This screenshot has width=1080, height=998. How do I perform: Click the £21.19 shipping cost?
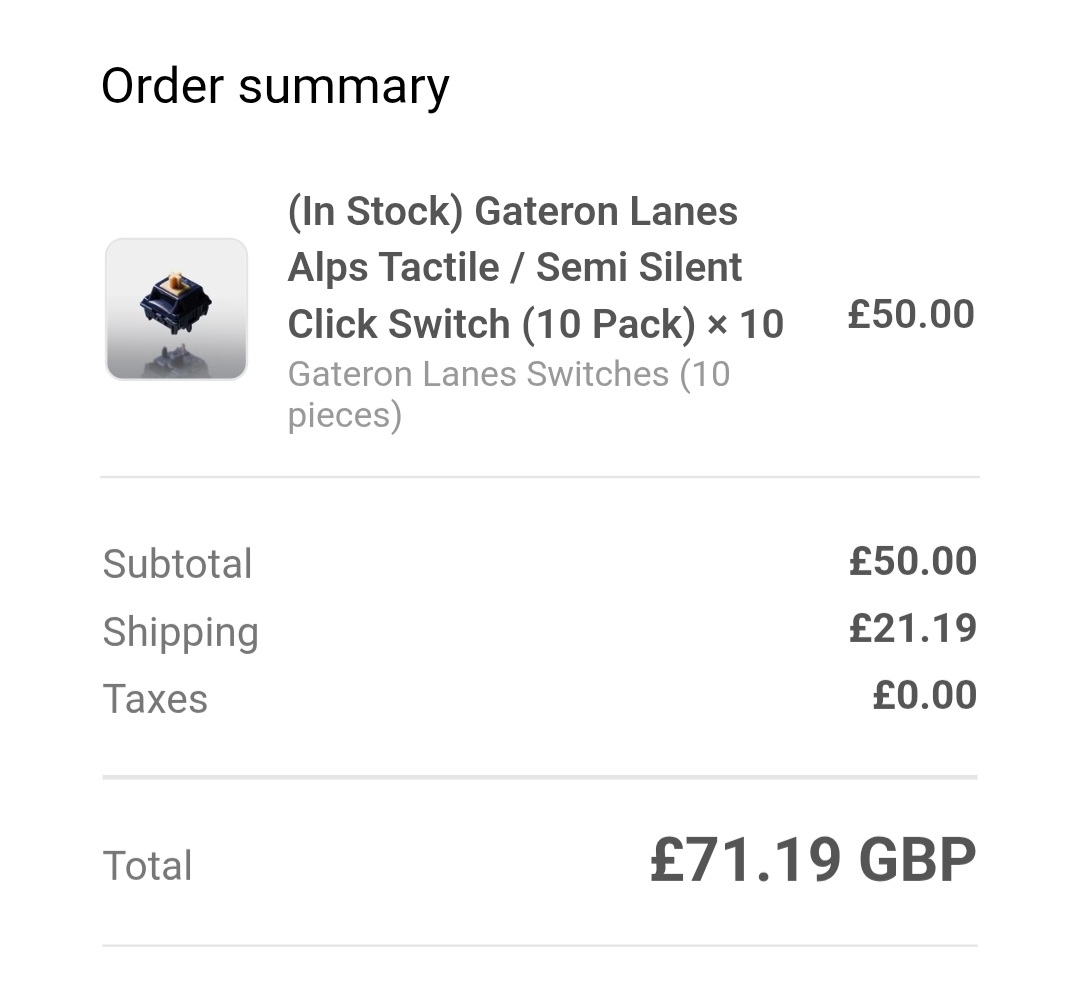(x=912, y=628)
